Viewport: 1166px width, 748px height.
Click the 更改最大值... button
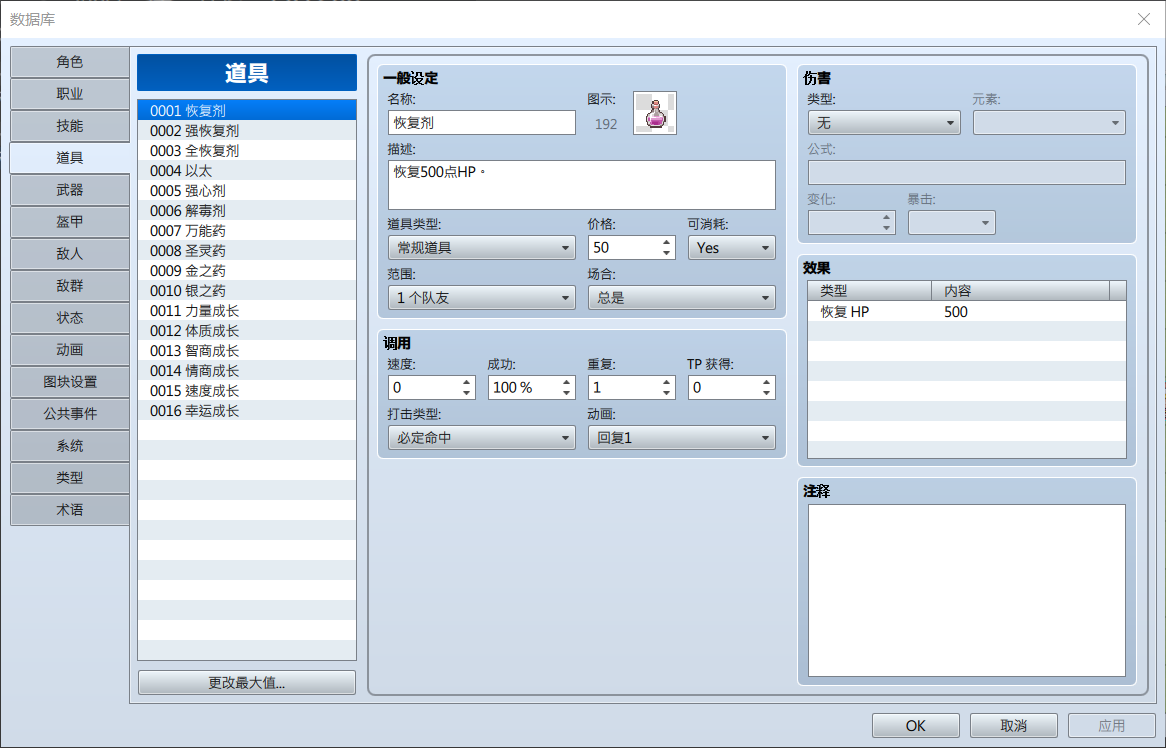pyautogui.click(x=247, y=683)
